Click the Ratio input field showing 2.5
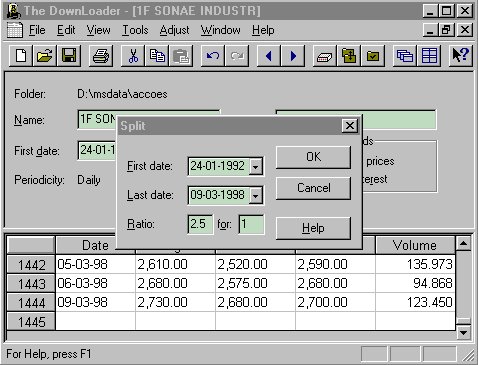 [200, 224]
